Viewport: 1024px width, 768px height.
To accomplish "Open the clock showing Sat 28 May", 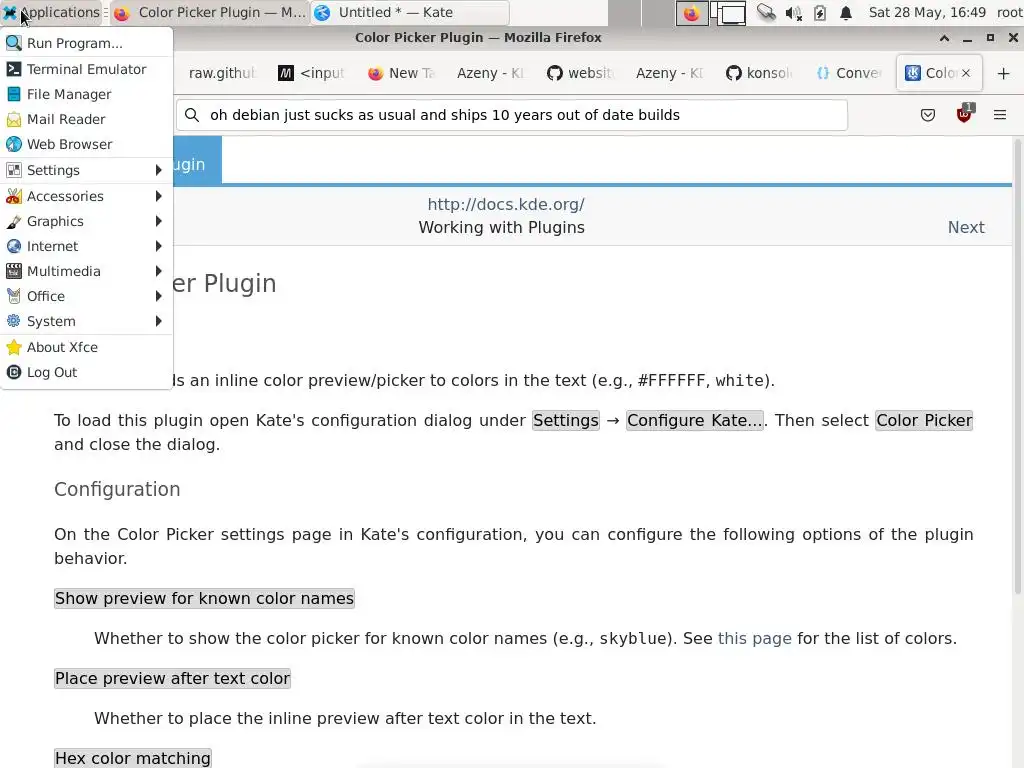I will (927, 12).
